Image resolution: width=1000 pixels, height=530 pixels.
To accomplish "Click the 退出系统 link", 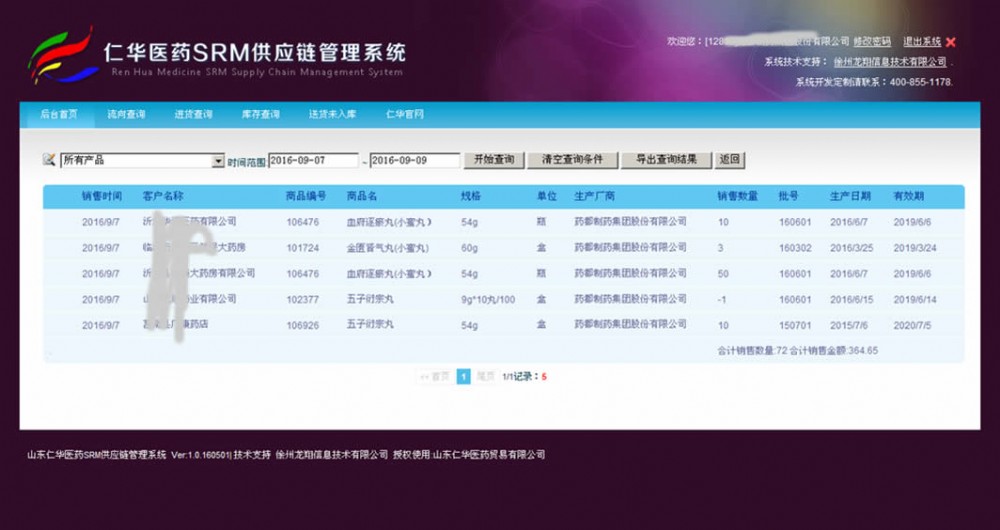I will pyautogui.click(x=922, y=42).
